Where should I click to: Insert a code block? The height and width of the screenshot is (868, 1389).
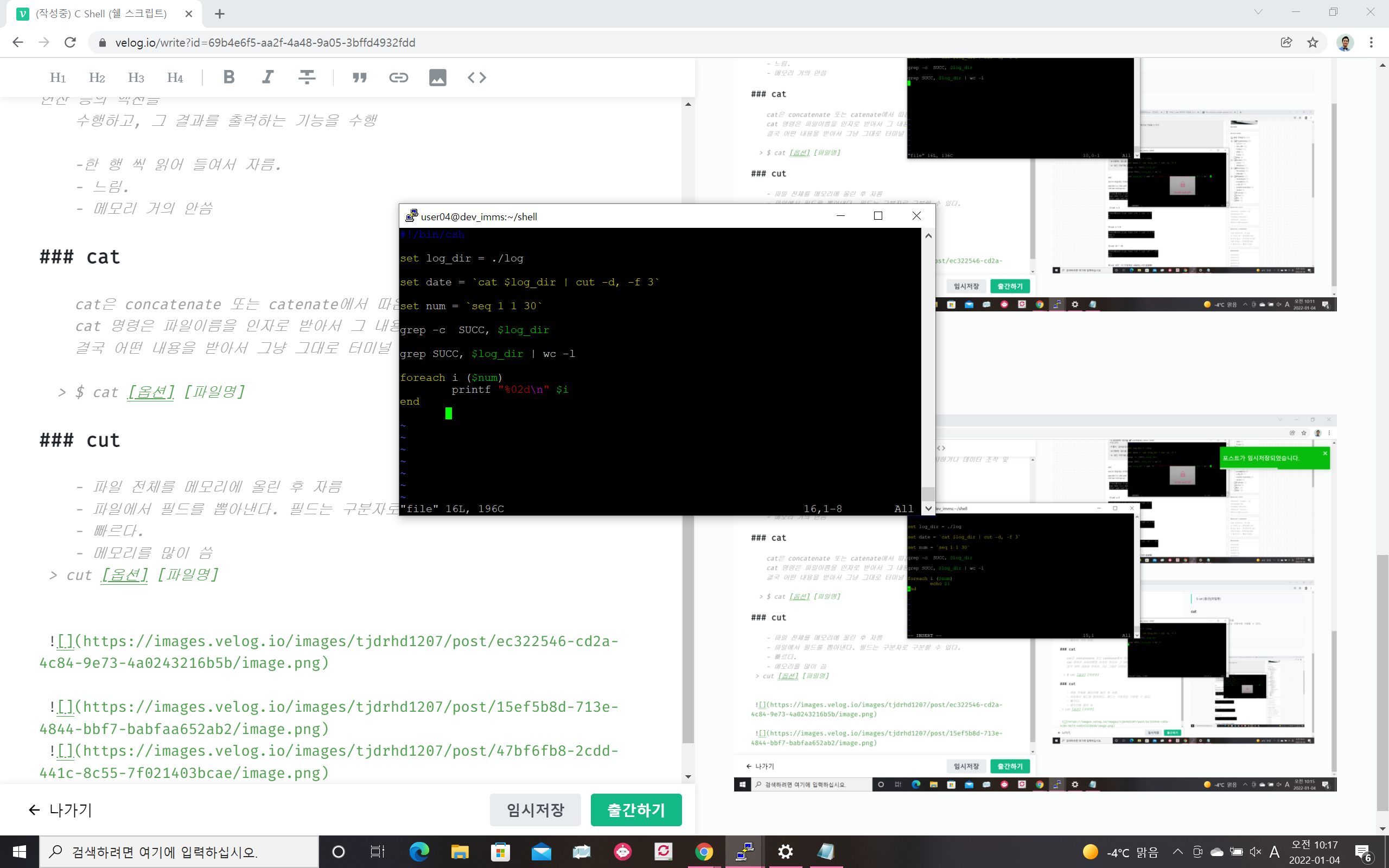(476, 78)
